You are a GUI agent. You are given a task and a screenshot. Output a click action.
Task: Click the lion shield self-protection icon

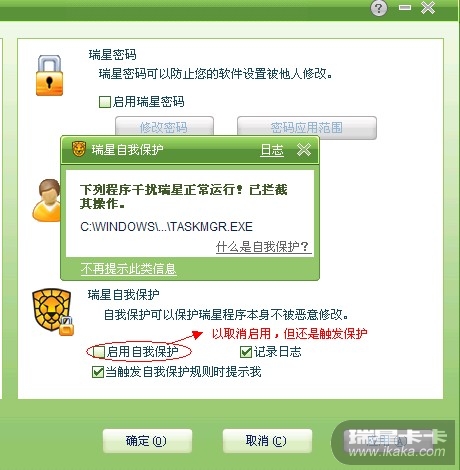(53, 312)
